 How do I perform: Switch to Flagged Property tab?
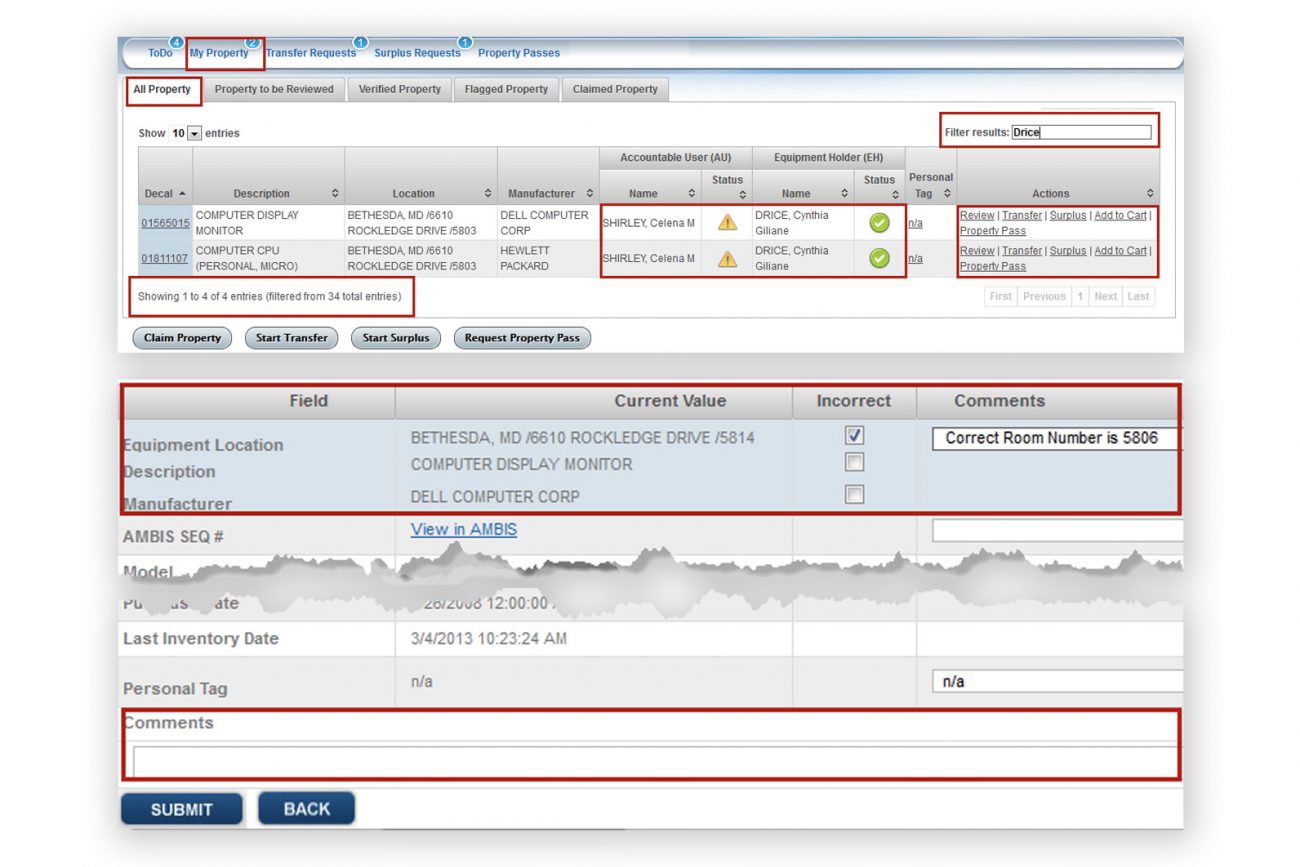pyautogui.click(x=506, y=89)
